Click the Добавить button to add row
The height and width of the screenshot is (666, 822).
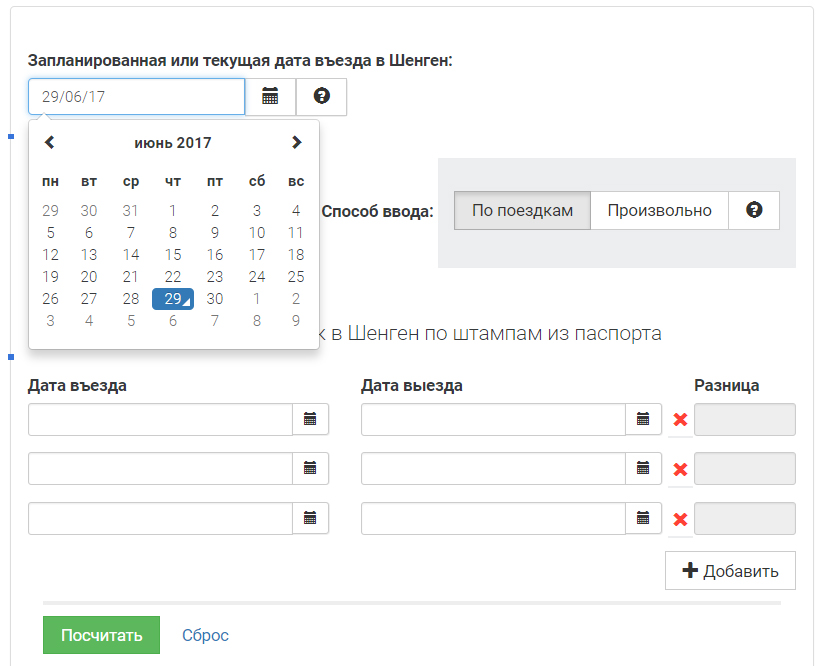click(730, 571)
